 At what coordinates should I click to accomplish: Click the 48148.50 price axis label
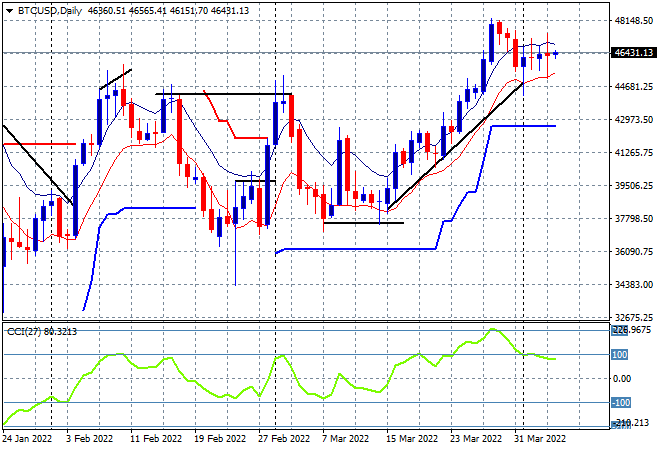click(634, 20)
